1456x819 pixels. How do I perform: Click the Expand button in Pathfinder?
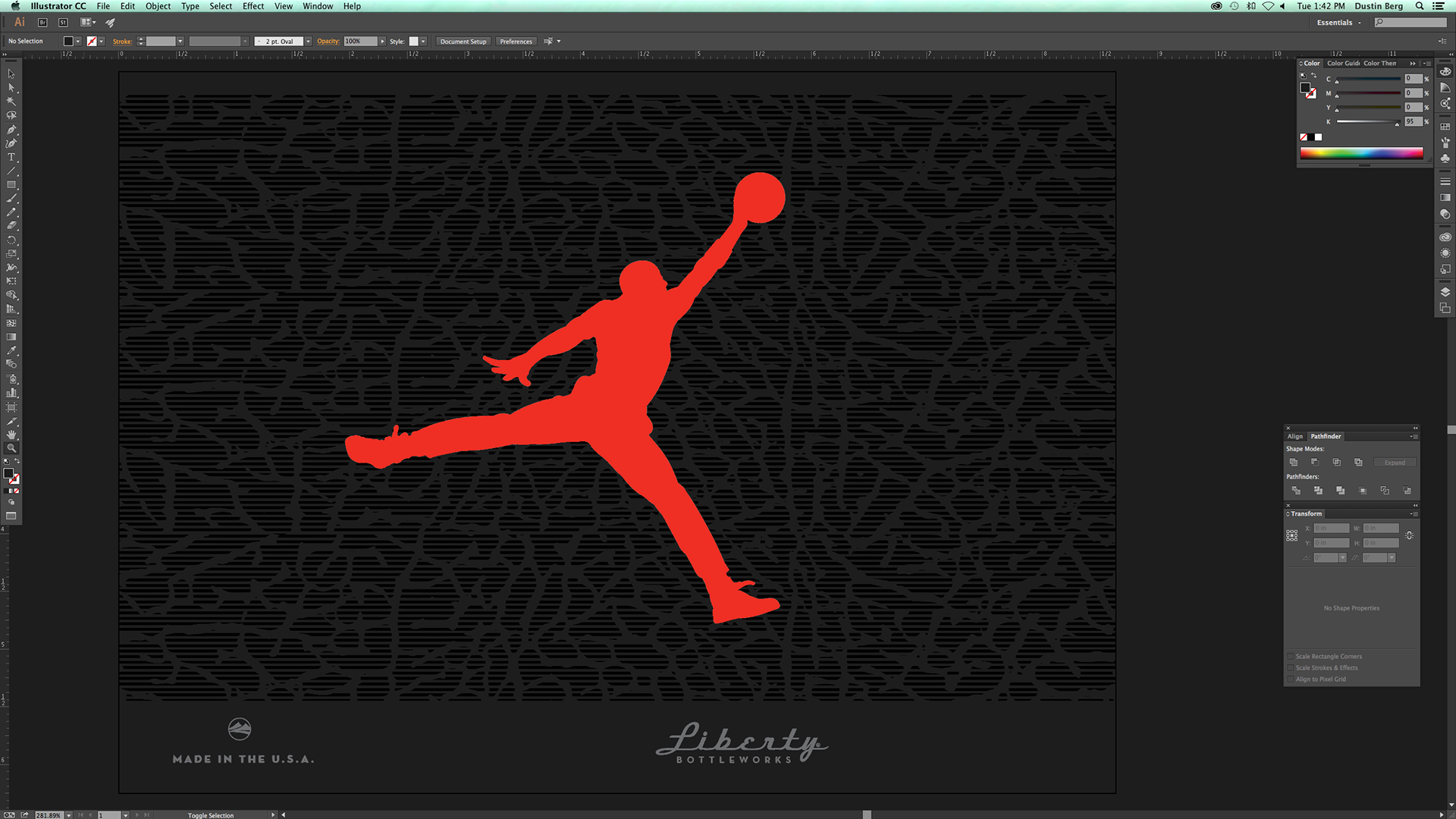[1395, 463]
